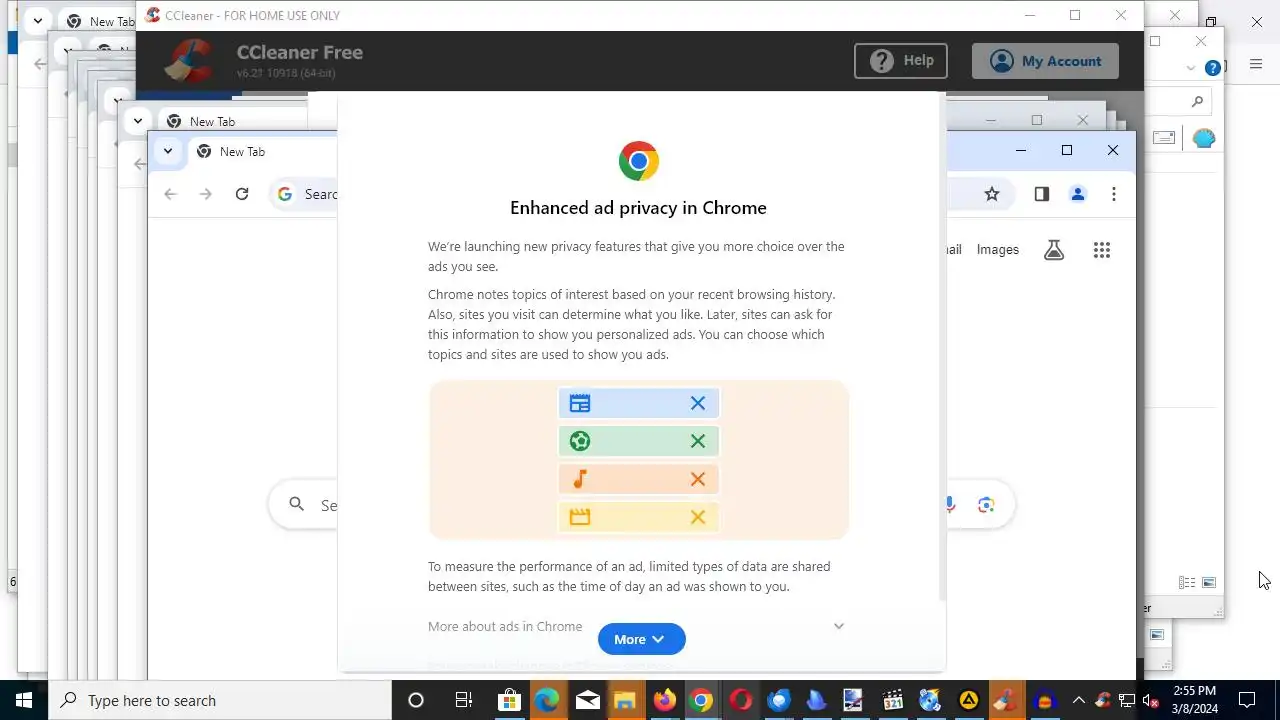Switch to Chrome on taskbar

(x=701, y=700)
